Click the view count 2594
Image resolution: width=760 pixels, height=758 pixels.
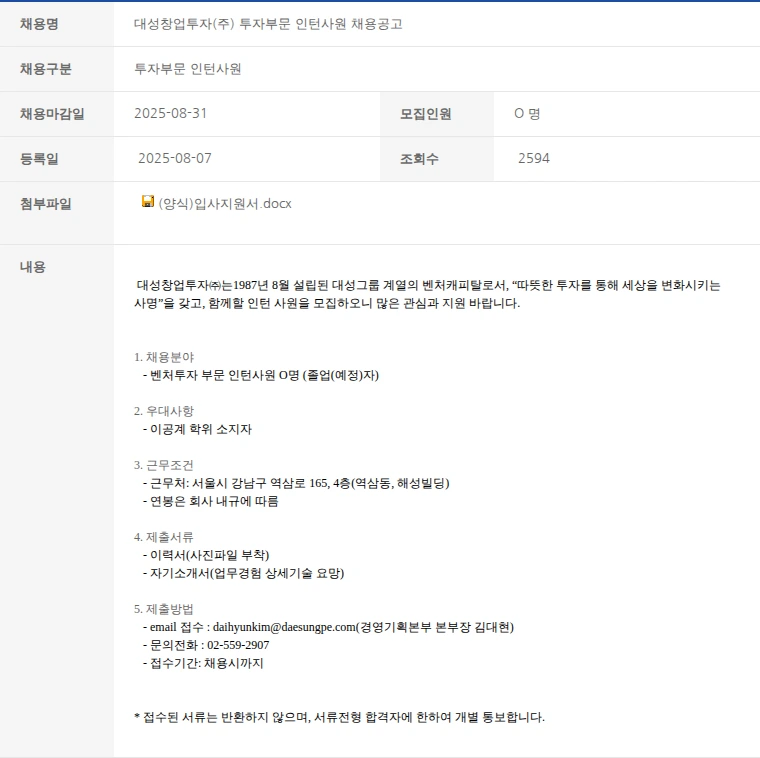click(x=534, y=158)
